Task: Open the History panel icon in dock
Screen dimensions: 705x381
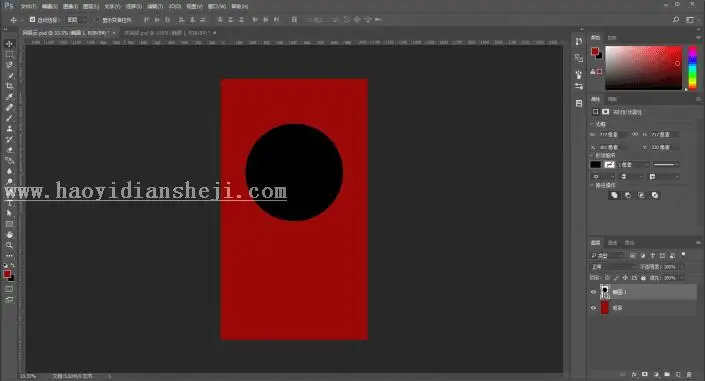Action: point(579,41)
